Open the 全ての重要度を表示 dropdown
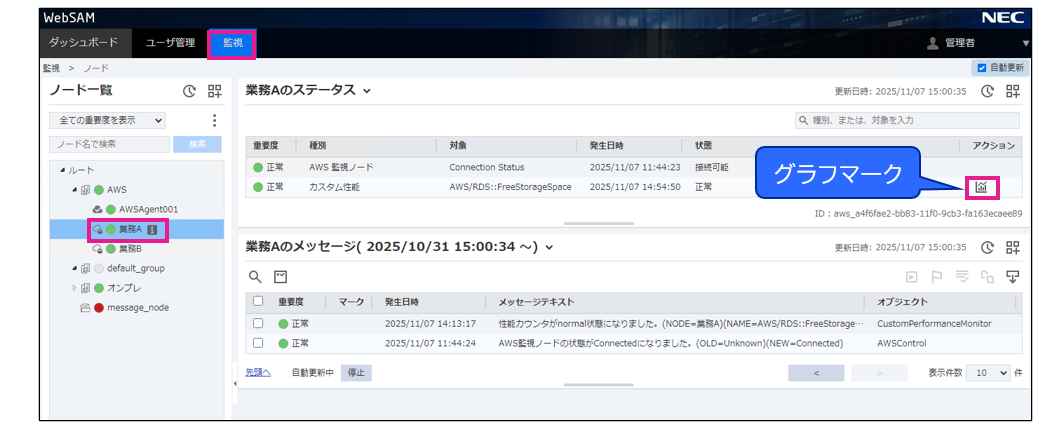 [x=109, y=120]
